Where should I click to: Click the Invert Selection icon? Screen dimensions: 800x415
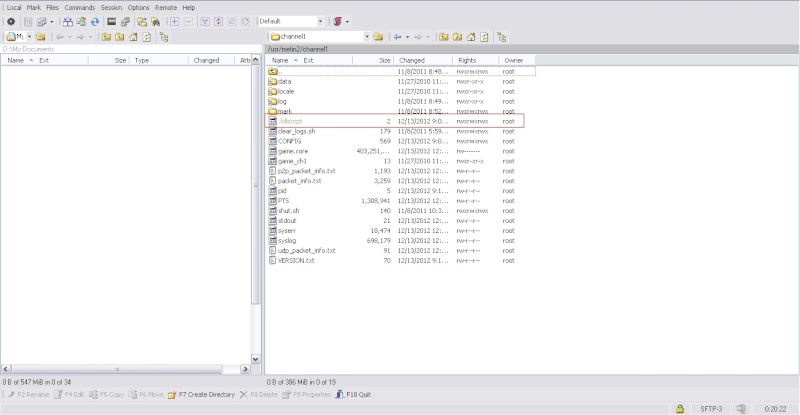(218, 21)
